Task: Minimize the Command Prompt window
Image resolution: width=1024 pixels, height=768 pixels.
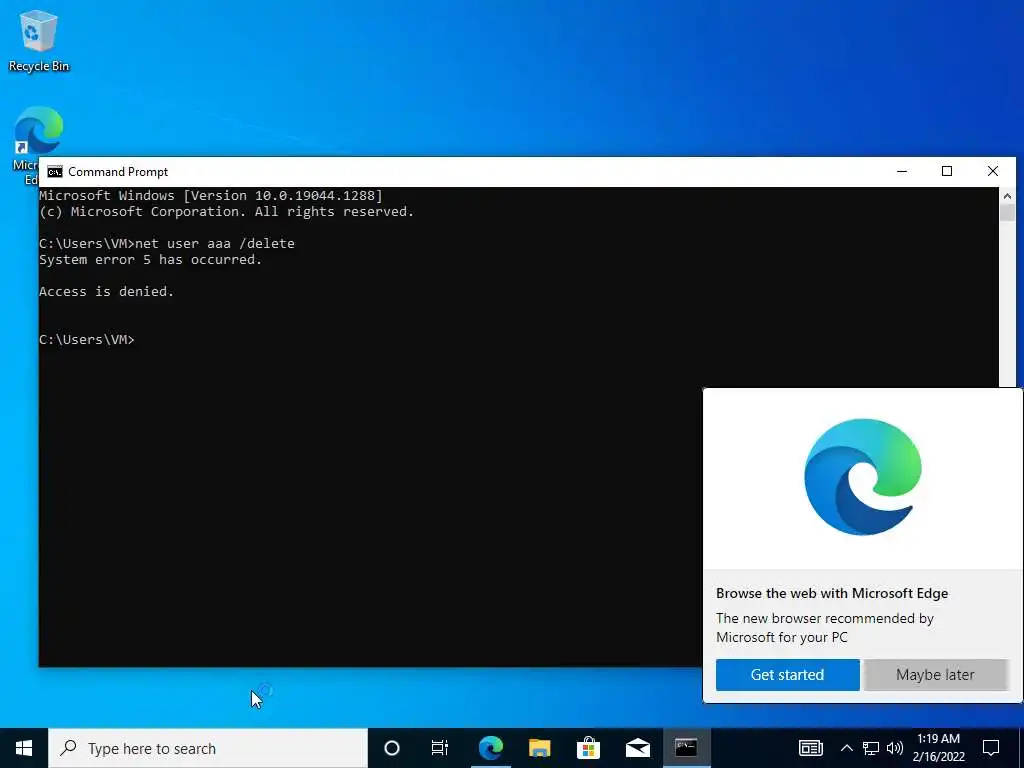Action: coord(902,171)
